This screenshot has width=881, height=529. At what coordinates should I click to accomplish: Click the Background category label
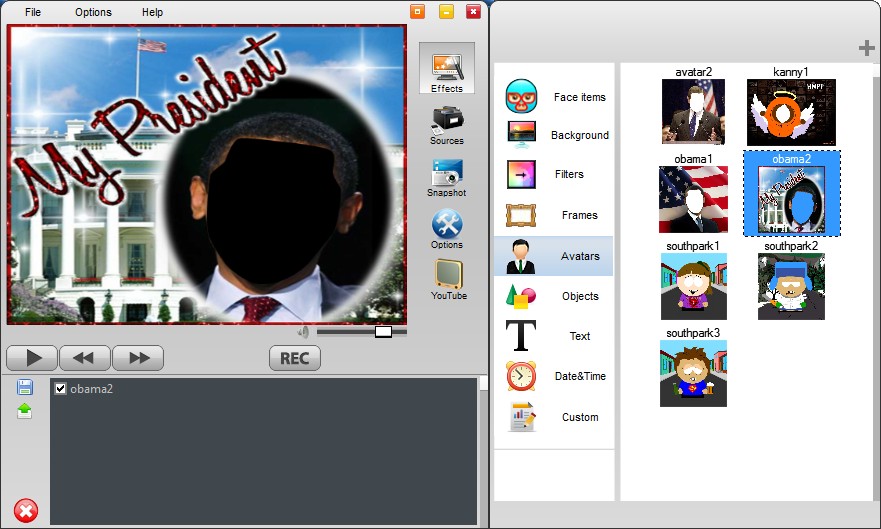coord(580,135)
